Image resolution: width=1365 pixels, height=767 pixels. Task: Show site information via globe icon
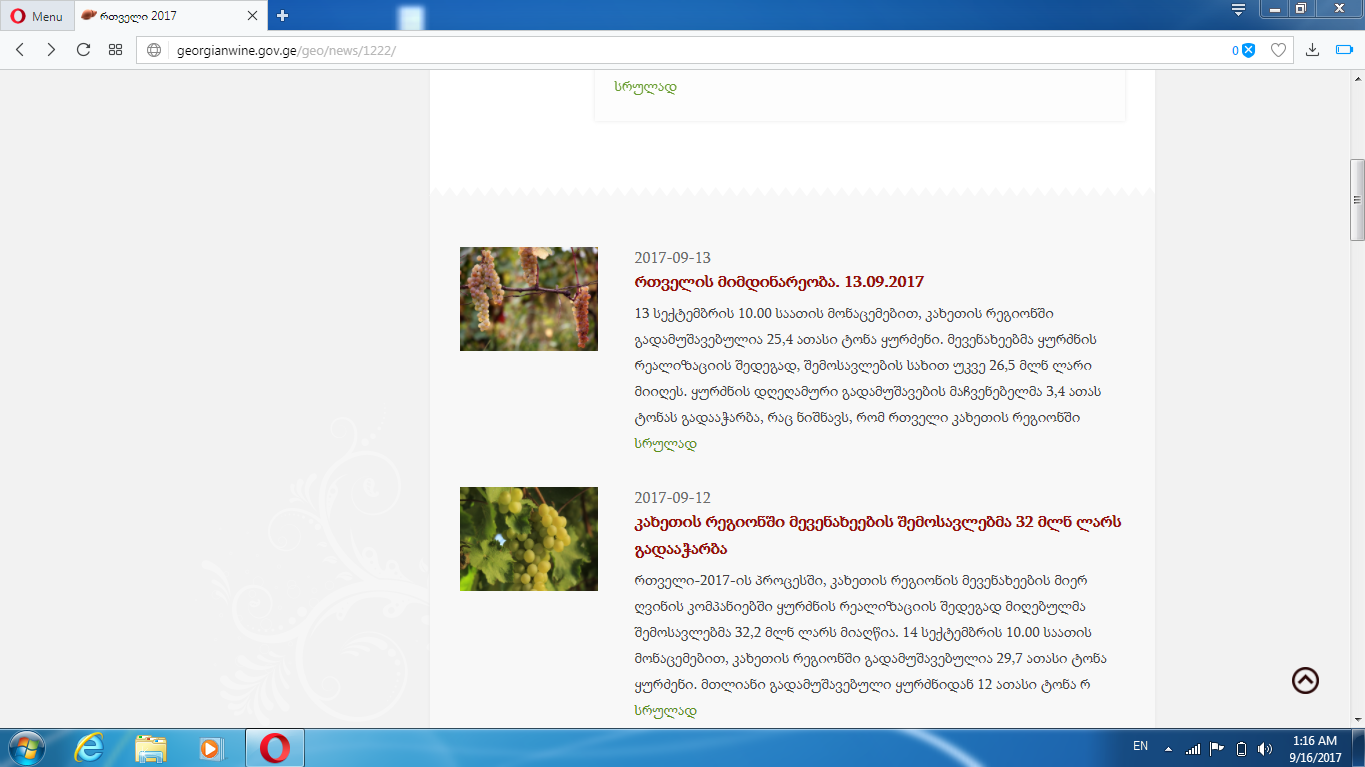coord(154,50)
